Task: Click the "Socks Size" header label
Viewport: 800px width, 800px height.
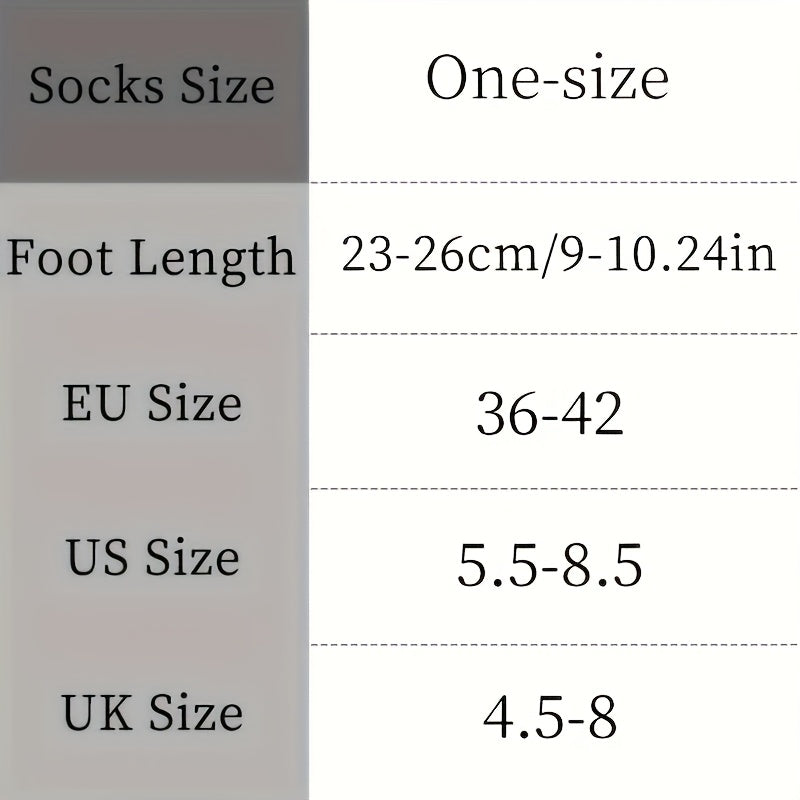Action: (151, 85)
